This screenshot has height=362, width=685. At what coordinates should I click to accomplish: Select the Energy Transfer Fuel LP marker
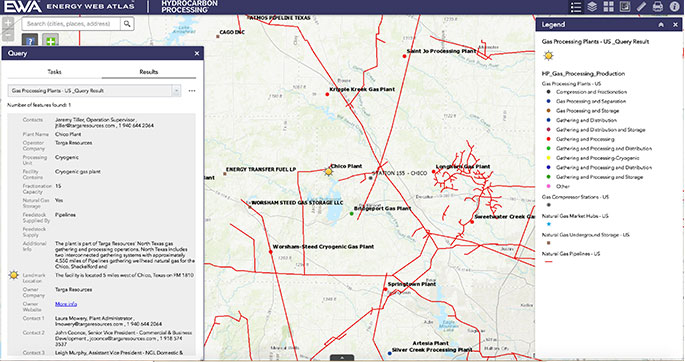click(225, 174)
